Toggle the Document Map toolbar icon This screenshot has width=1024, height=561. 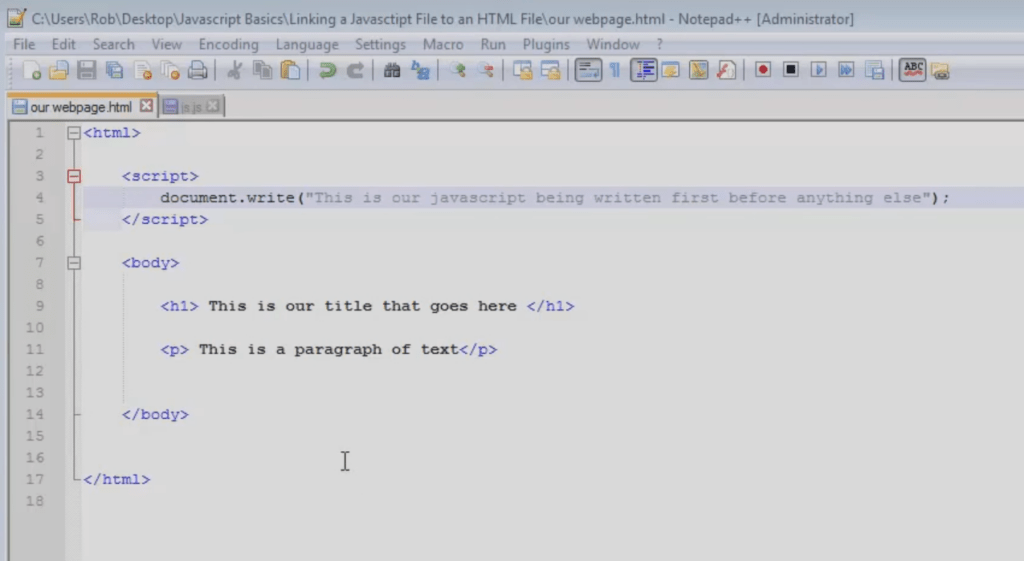click(x=698, y=70)
